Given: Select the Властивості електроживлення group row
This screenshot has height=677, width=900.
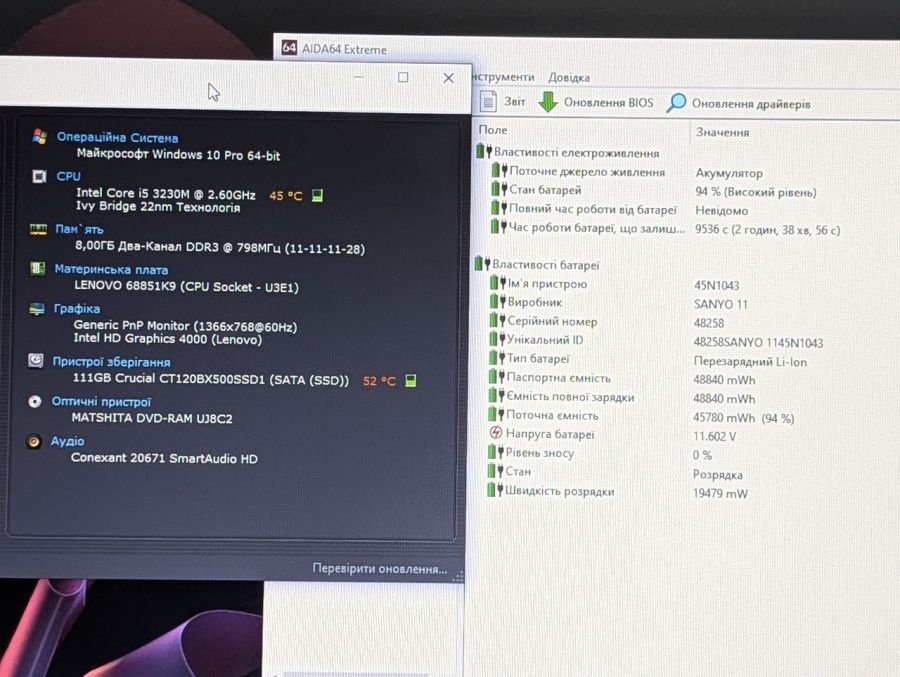Looking at the screenshot, I should tap(568, 153).
